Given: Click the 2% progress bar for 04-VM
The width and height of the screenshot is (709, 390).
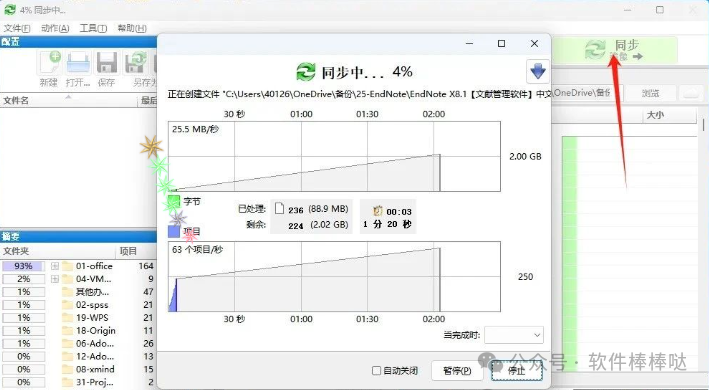Looking at the screenshot, I should click(x=24, y=279).
